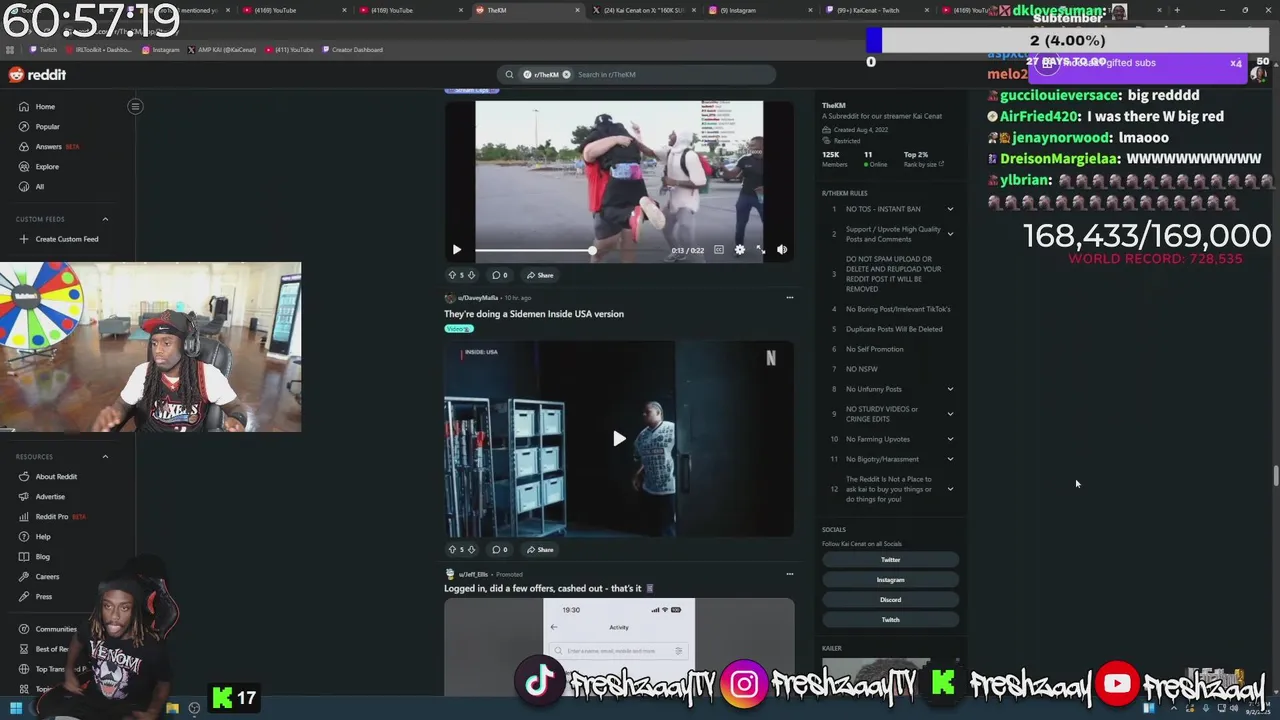The width and height of the screenshot is (1280, 720).
Task: Expand rule 8 No Unfunny Posts
Action: click(x=950, y=389)
